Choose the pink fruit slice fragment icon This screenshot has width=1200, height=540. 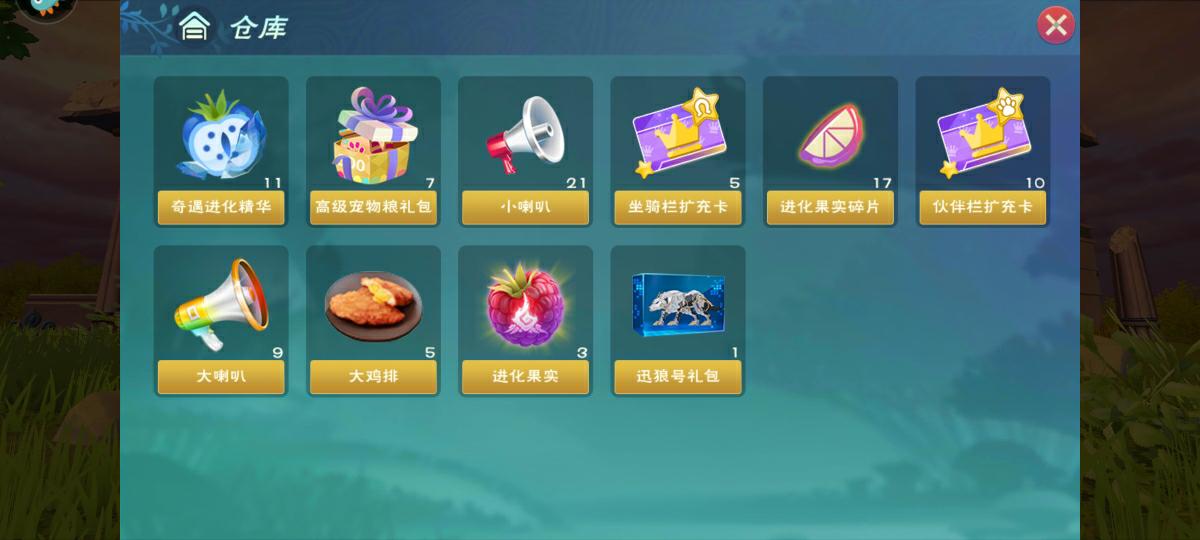[x=831, y=135]
